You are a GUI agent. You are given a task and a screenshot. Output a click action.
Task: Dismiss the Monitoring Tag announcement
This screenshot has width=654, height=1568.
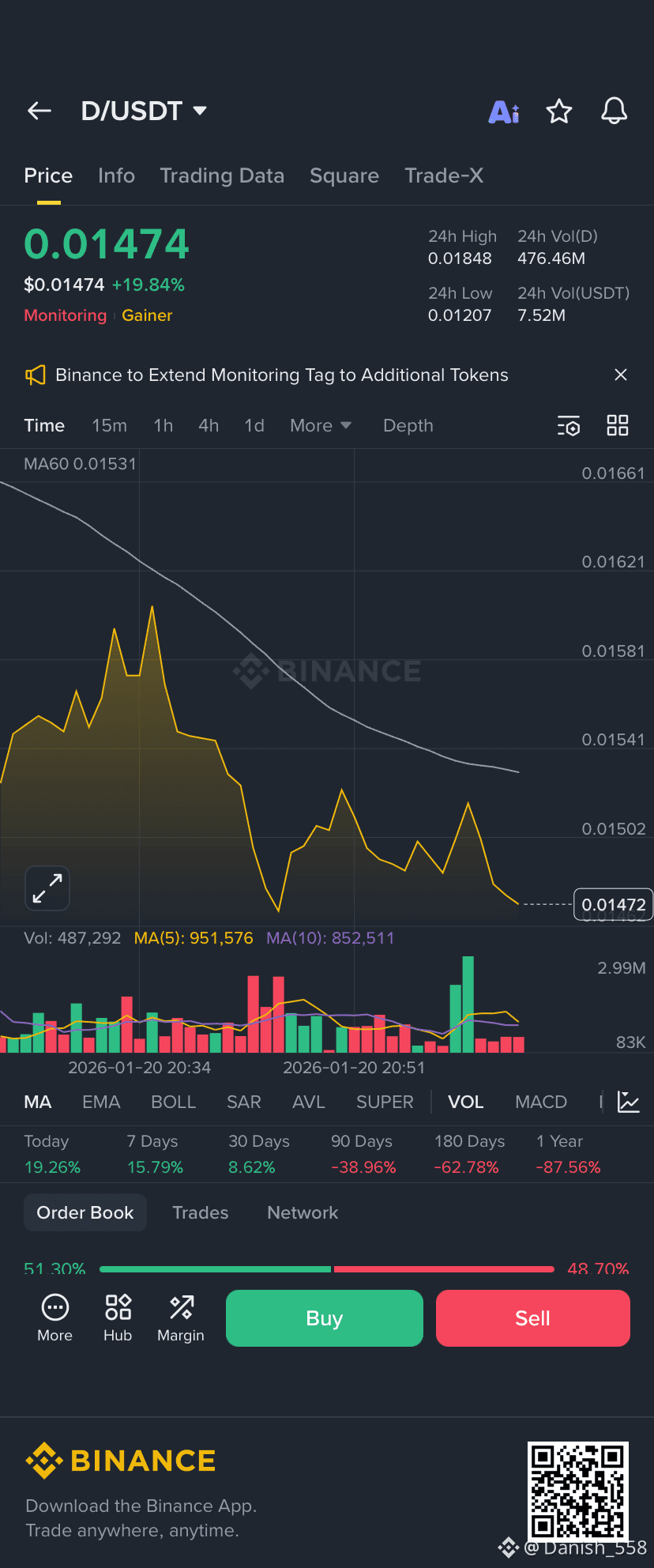click(621, 375)
